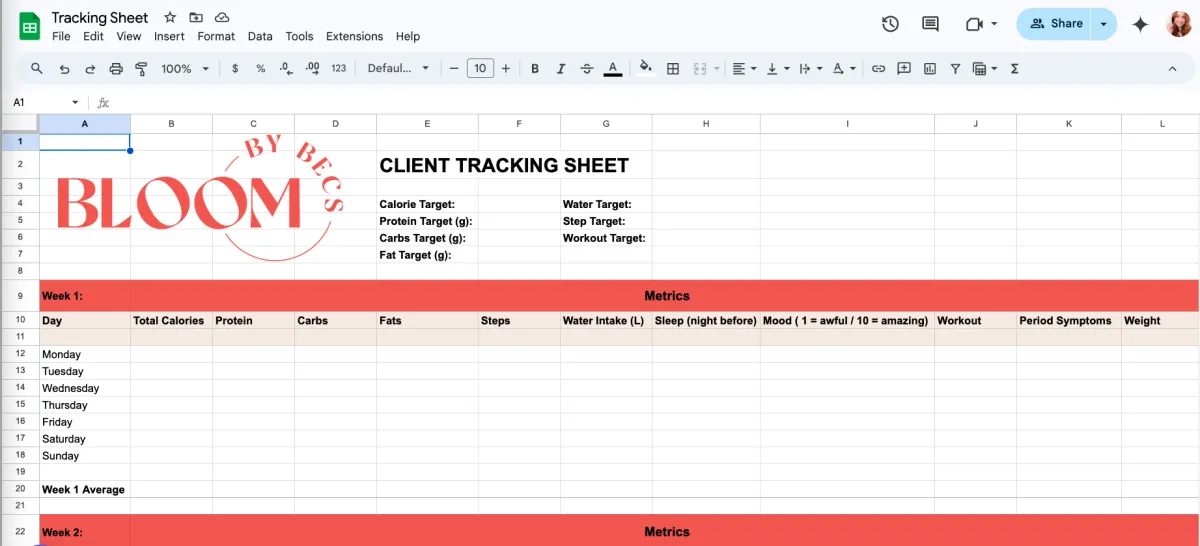The height and width of the screenshot is (546, 1200).
Task: Check the cloud save status icon
Action: click(222, 18)
